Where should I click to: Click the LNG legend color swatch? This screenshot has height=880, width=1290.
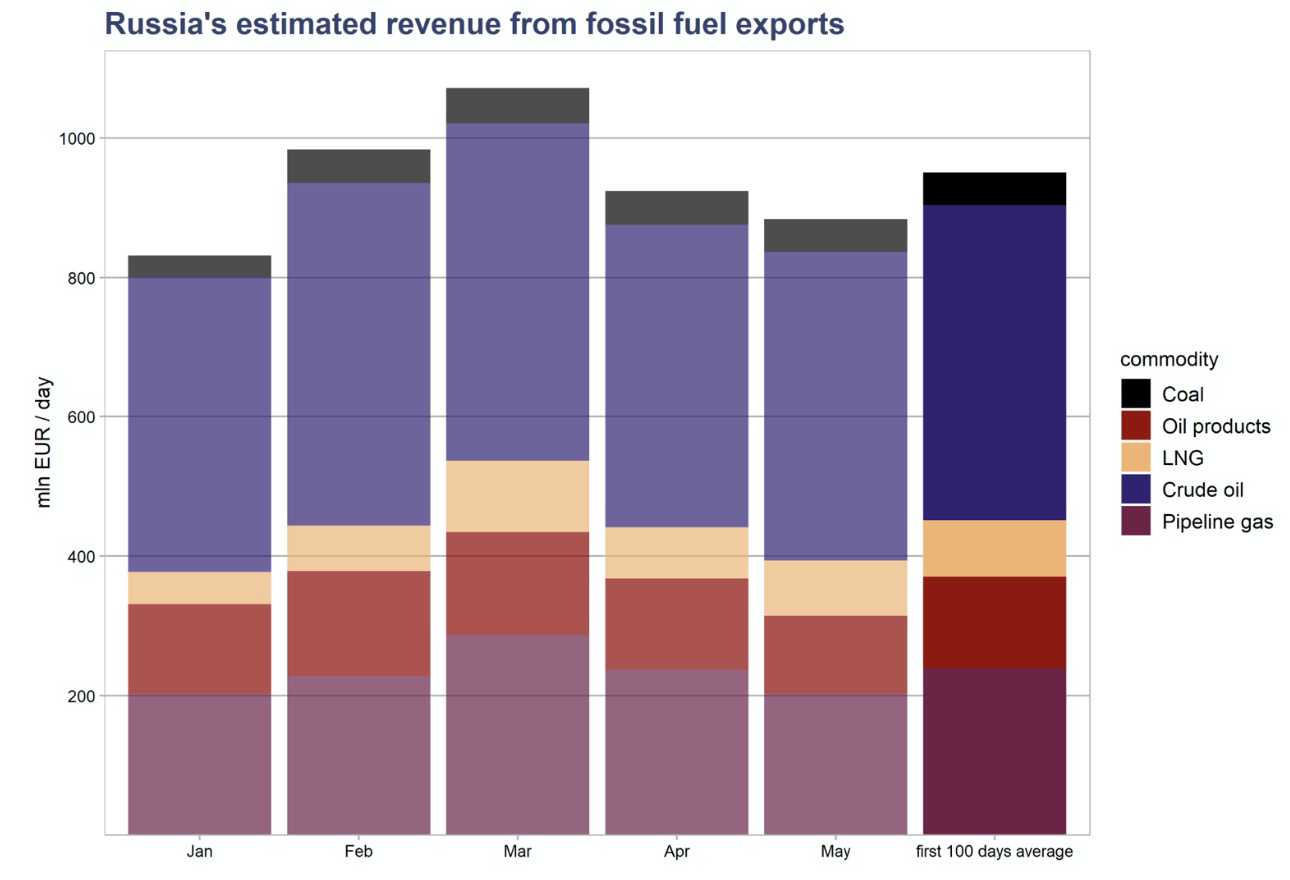(1136, 458)
